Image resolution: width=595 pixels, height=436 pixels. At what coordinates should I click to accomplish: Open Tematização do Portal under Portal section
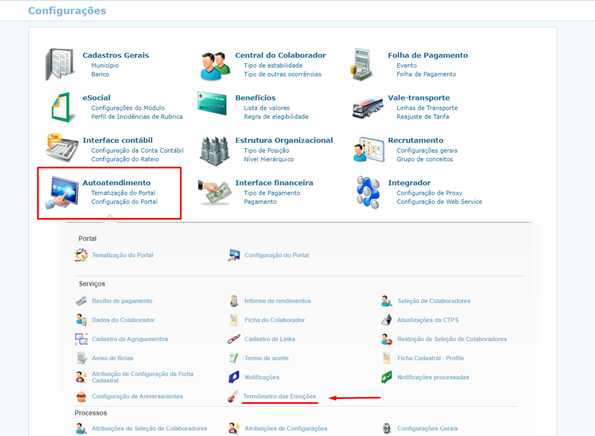tap(123, 255)
